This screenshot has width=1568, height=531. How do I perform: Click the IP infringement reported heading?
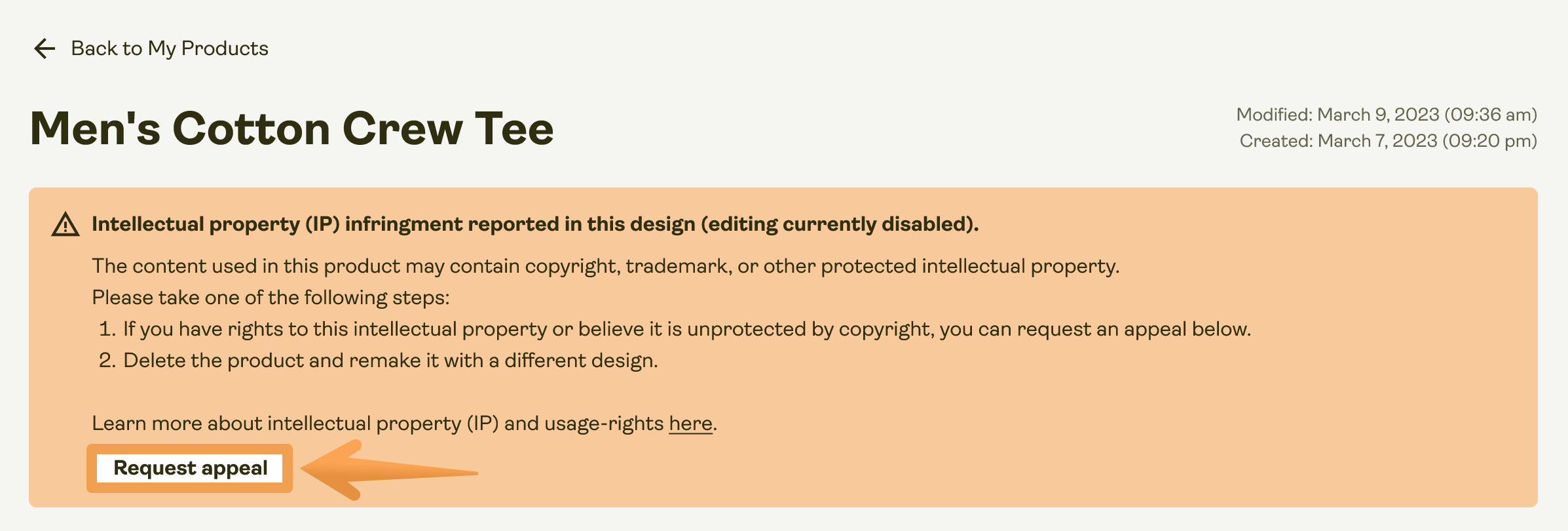point(535,225)
